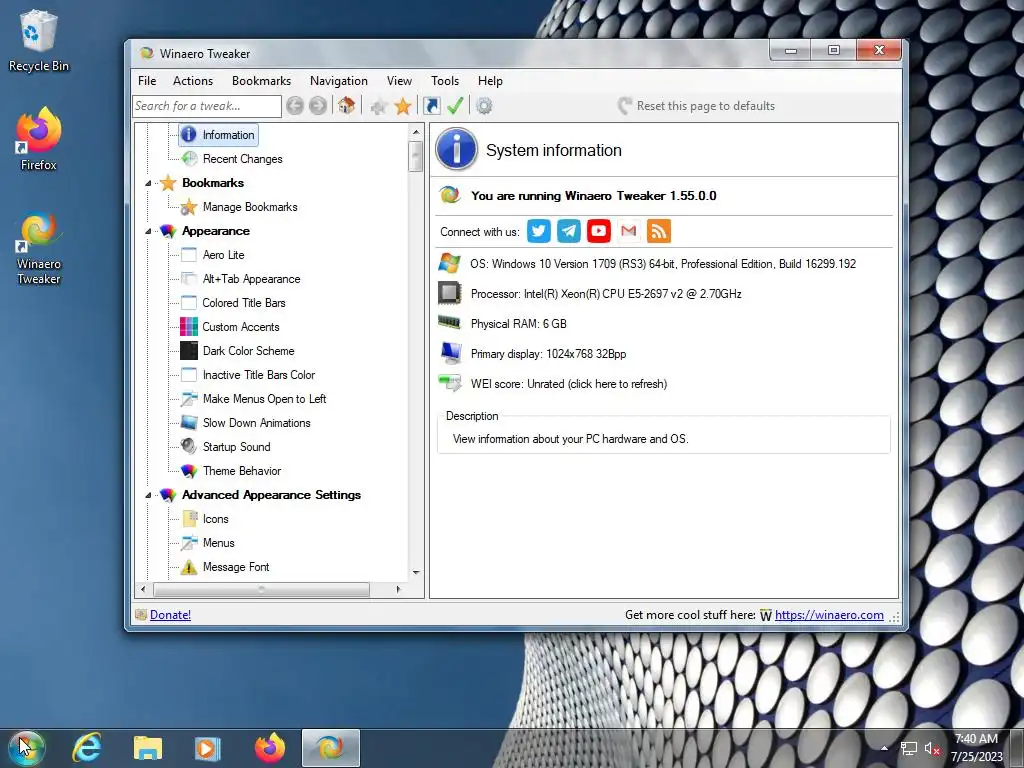Open the Navigation menu
1024x768 pixels.
(x=338, y=81)
